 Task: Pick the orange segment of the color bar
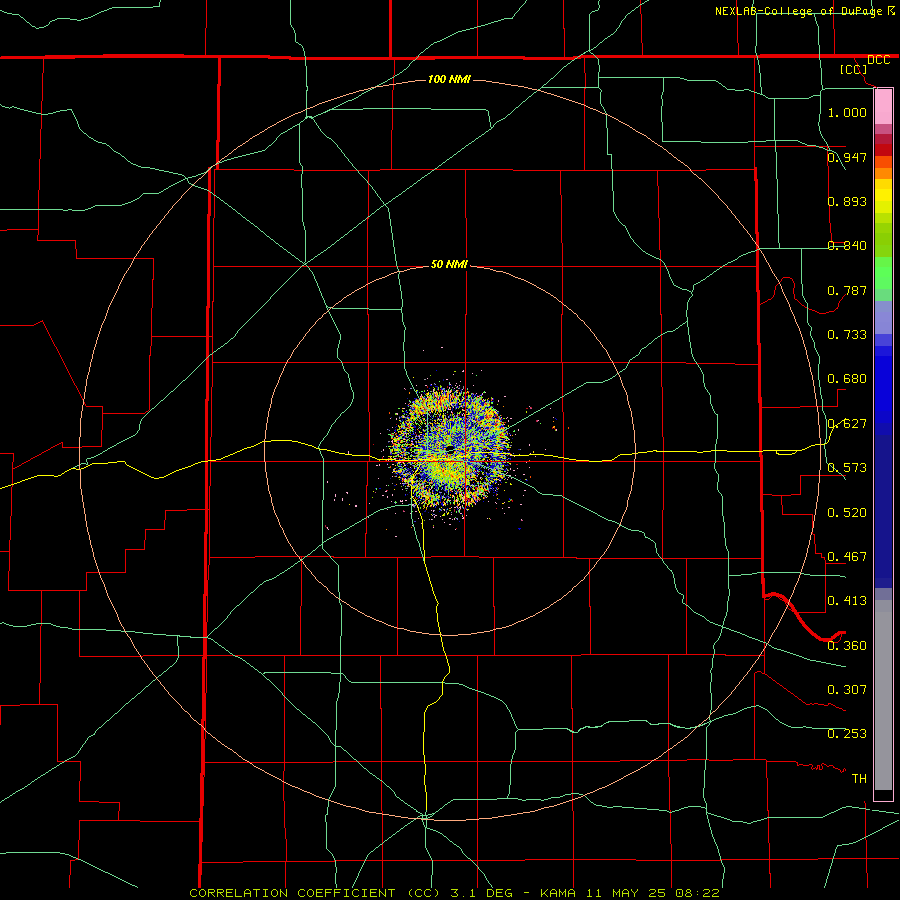click(883, 173)
